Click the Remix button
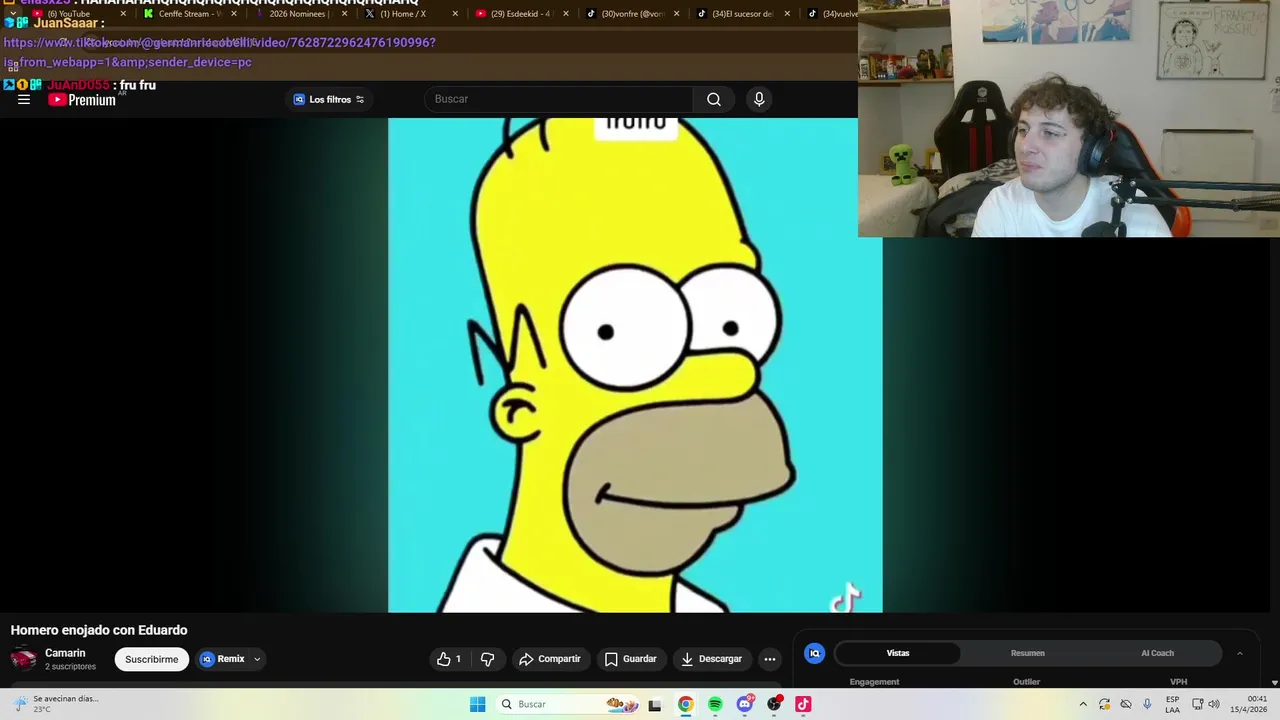 223,659
